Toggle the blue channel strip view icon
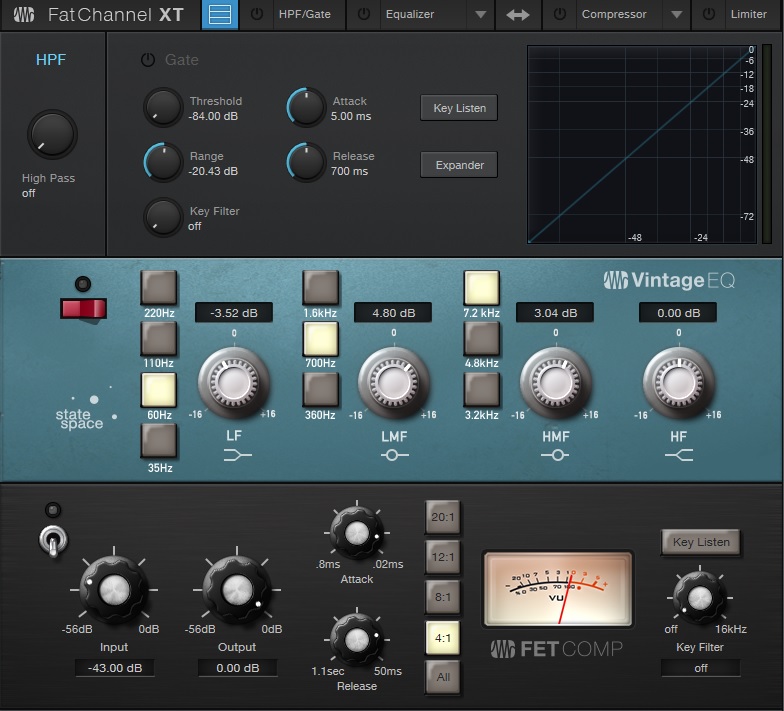Image resolution: width=784 pixels, height=711 pixels. pyautogui.click(x=220, y=14)
